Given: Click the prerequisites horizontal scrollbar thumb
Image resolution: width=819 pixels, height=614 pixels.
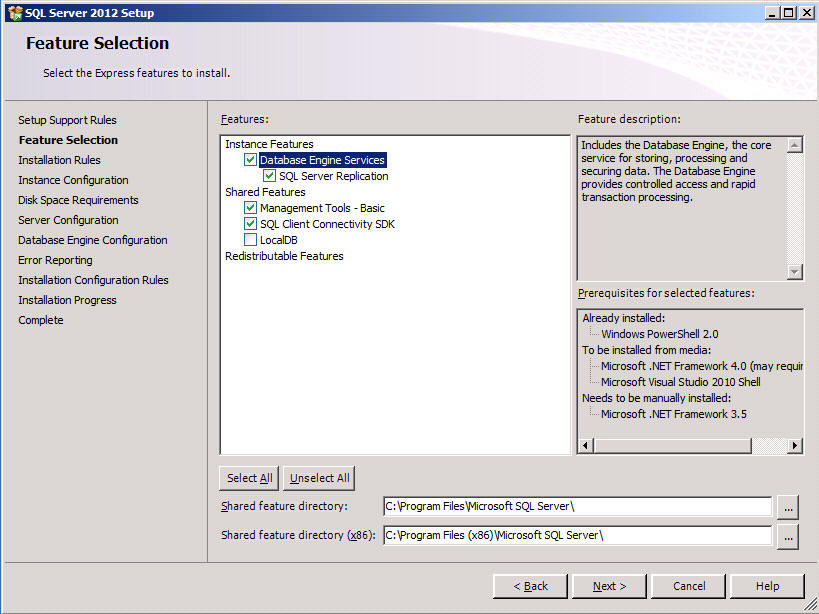Looking at the screenshot, I should point(672,445).
